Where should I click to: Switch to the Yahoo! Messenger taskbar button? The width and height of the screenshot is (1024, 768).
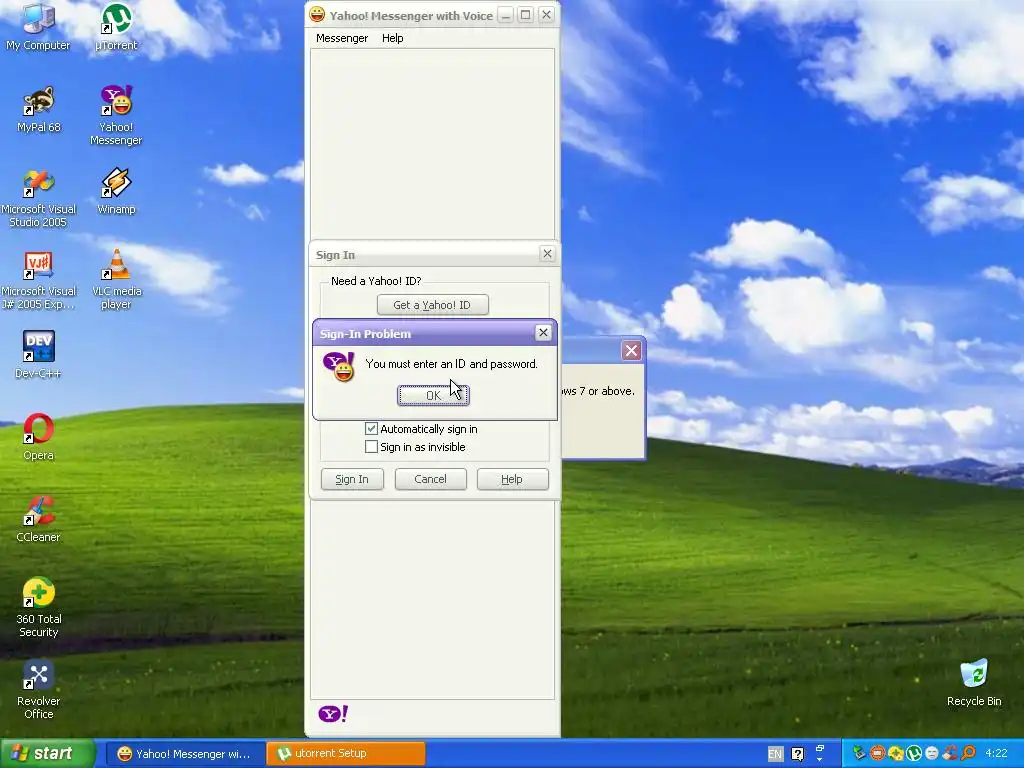(x=184, y=754)
